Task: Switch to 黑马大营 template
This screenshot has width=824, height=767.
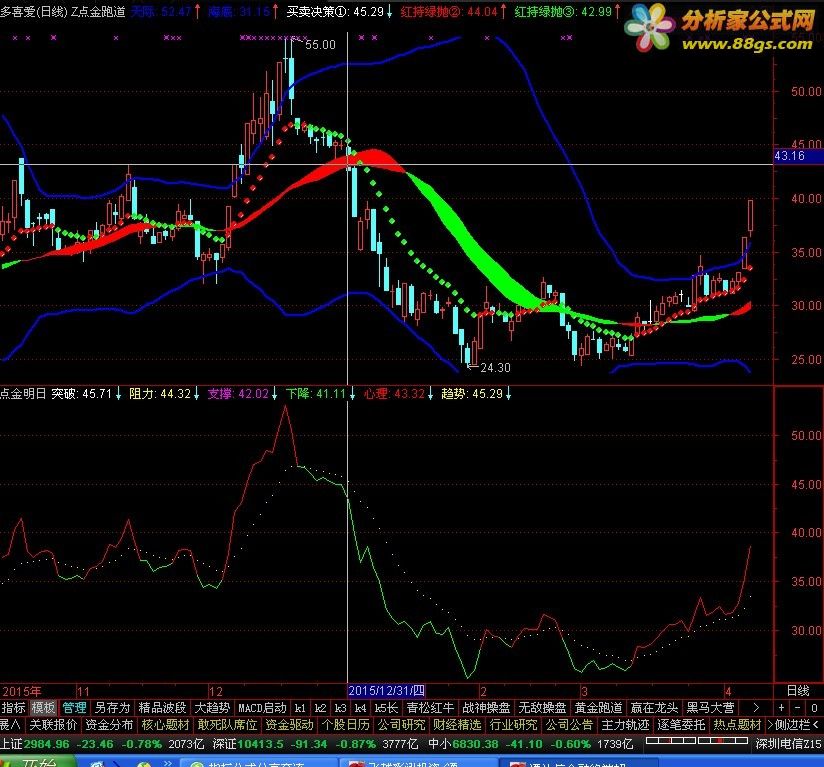Action: (x=710, y=708)
